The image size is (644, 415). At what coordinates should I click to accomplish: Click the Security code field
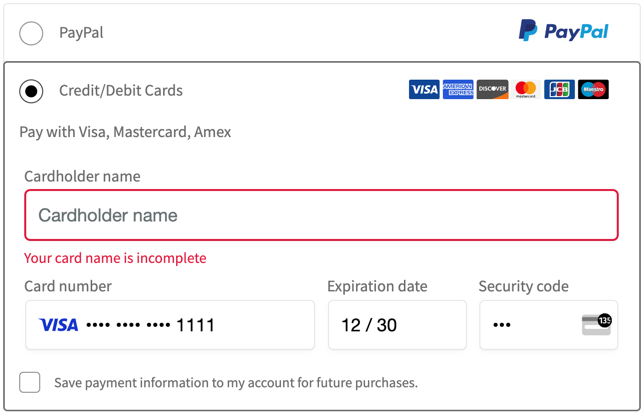(548, 325)
